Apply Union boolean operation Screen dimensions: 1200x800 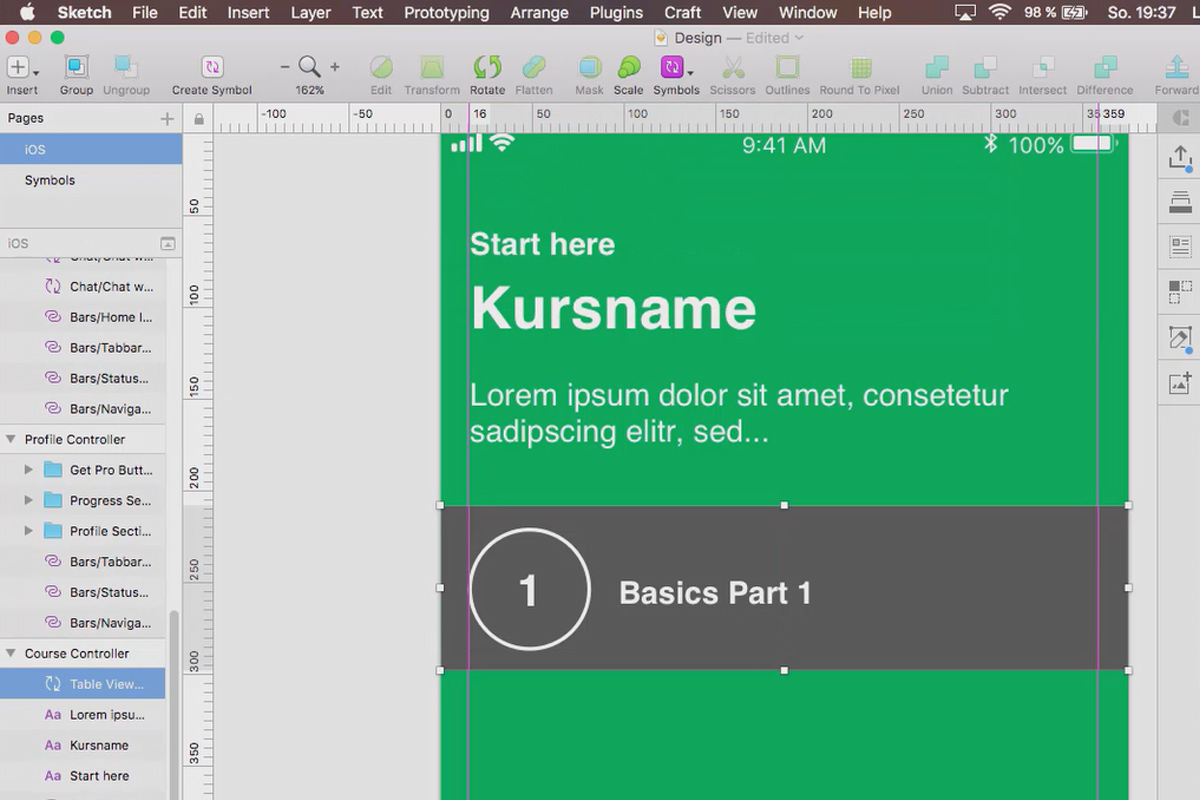[936, 73]
